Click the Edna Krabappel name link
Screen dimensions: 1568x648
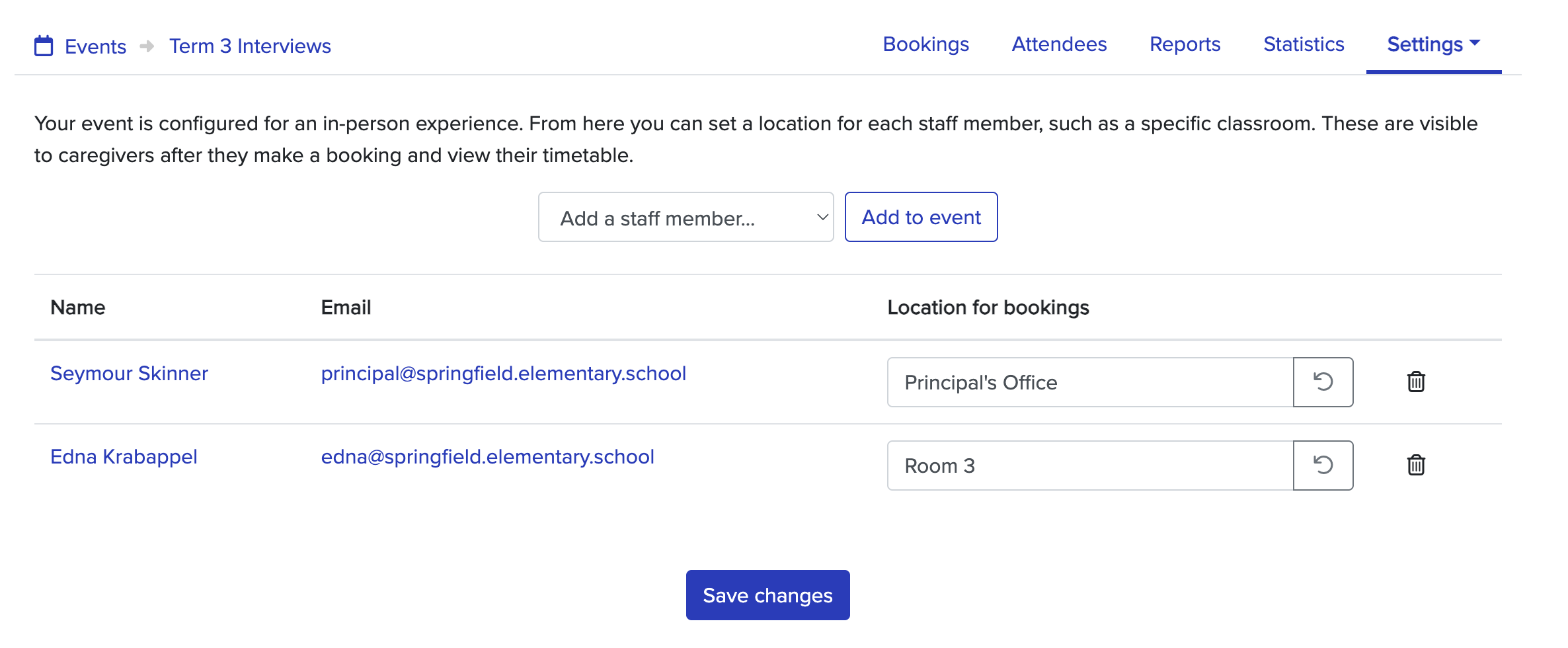[x=124, y=457]
